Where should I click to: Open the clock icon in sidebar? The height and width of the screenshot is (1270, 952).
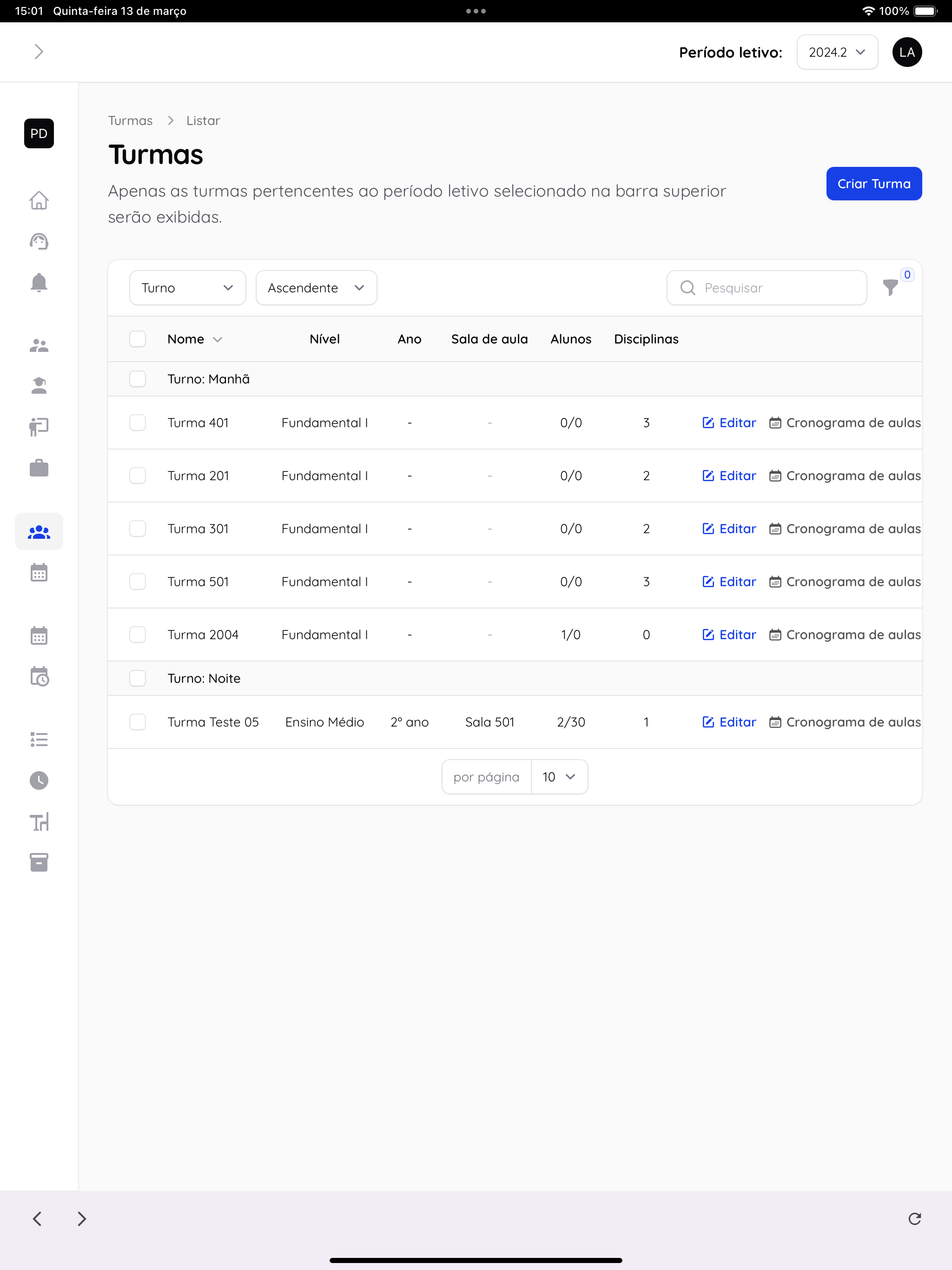39,780
